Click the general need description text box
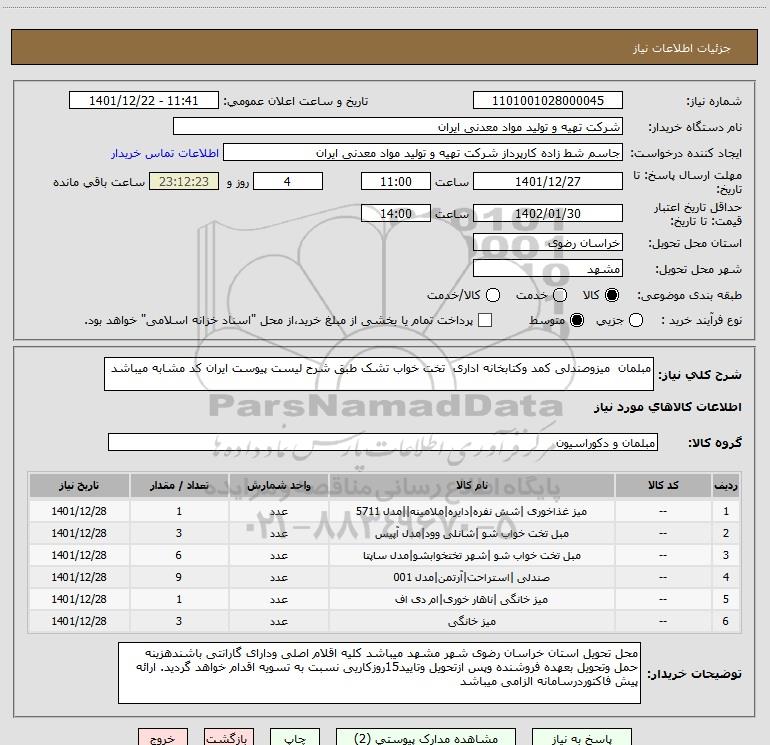Viewport: 770px width, 745px height. click(x=379, y=374)
